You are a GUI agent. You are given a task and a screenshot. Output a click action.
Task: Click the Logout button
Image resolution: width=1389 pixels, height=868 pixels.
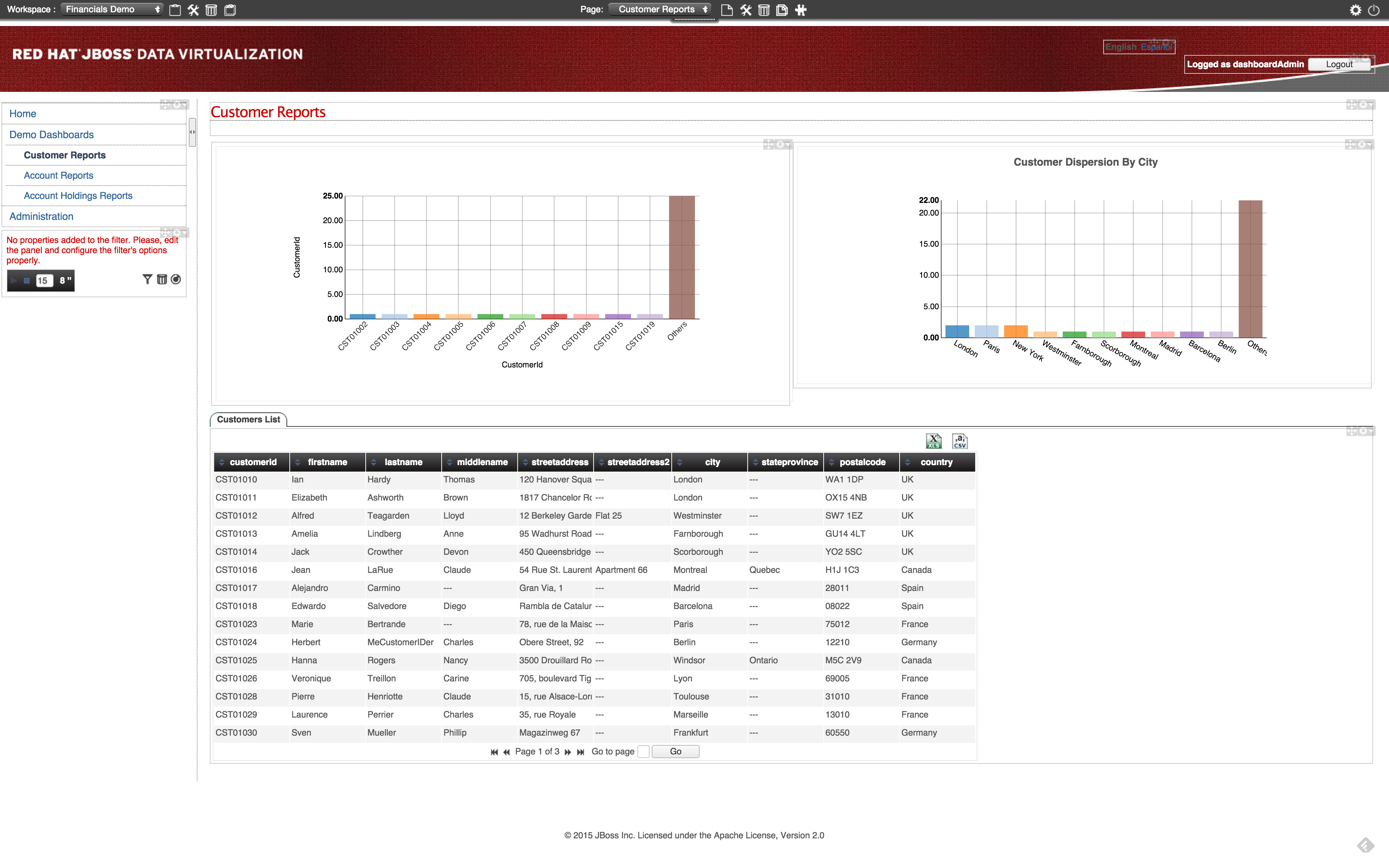1338,64
